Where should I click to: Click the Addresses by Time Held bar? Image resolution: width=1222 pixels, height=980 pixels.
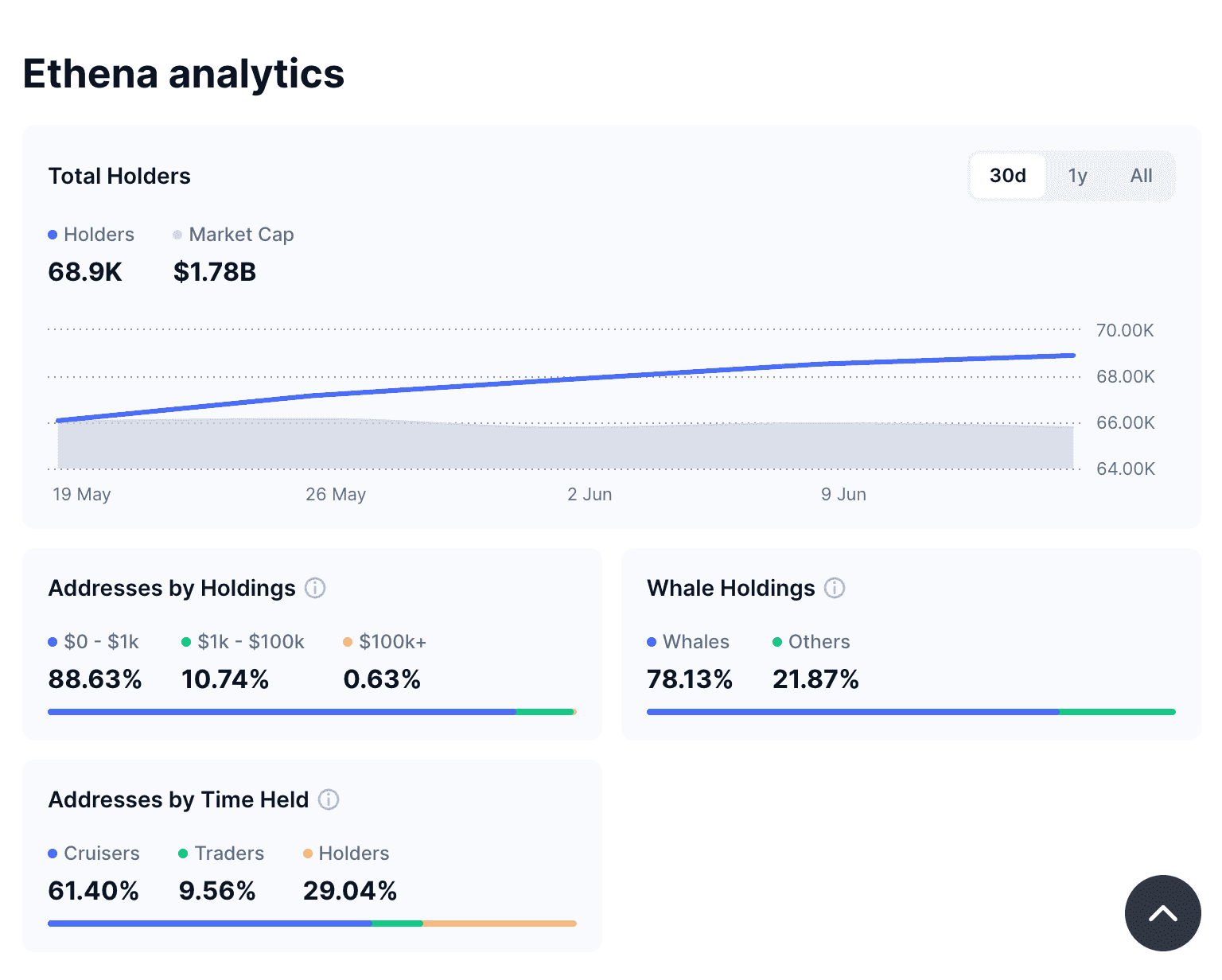[x=312, y=924]
